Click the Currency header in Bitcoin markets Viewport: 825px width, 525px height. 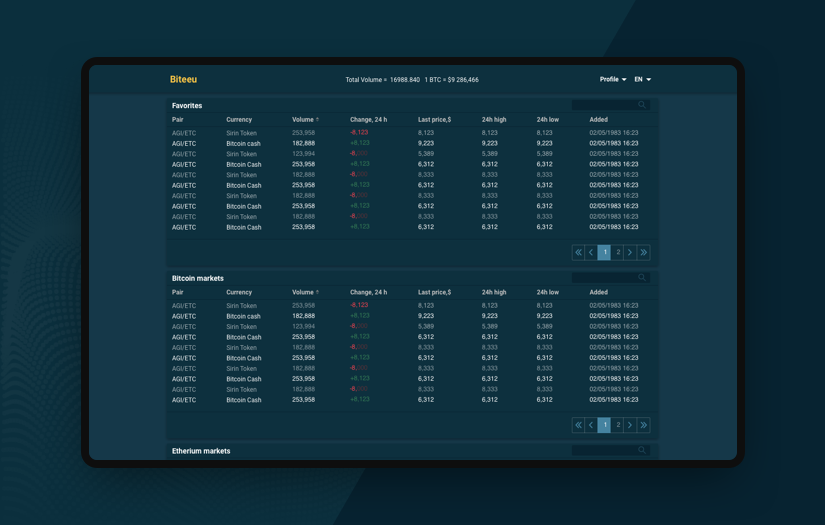pyautogui.click(x=239, y=292)
